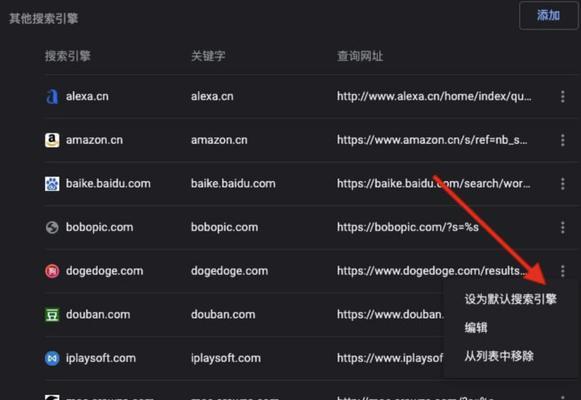Click the amazon.cn keyword cell
Screen dimensions: 581x400
point(219,140)
